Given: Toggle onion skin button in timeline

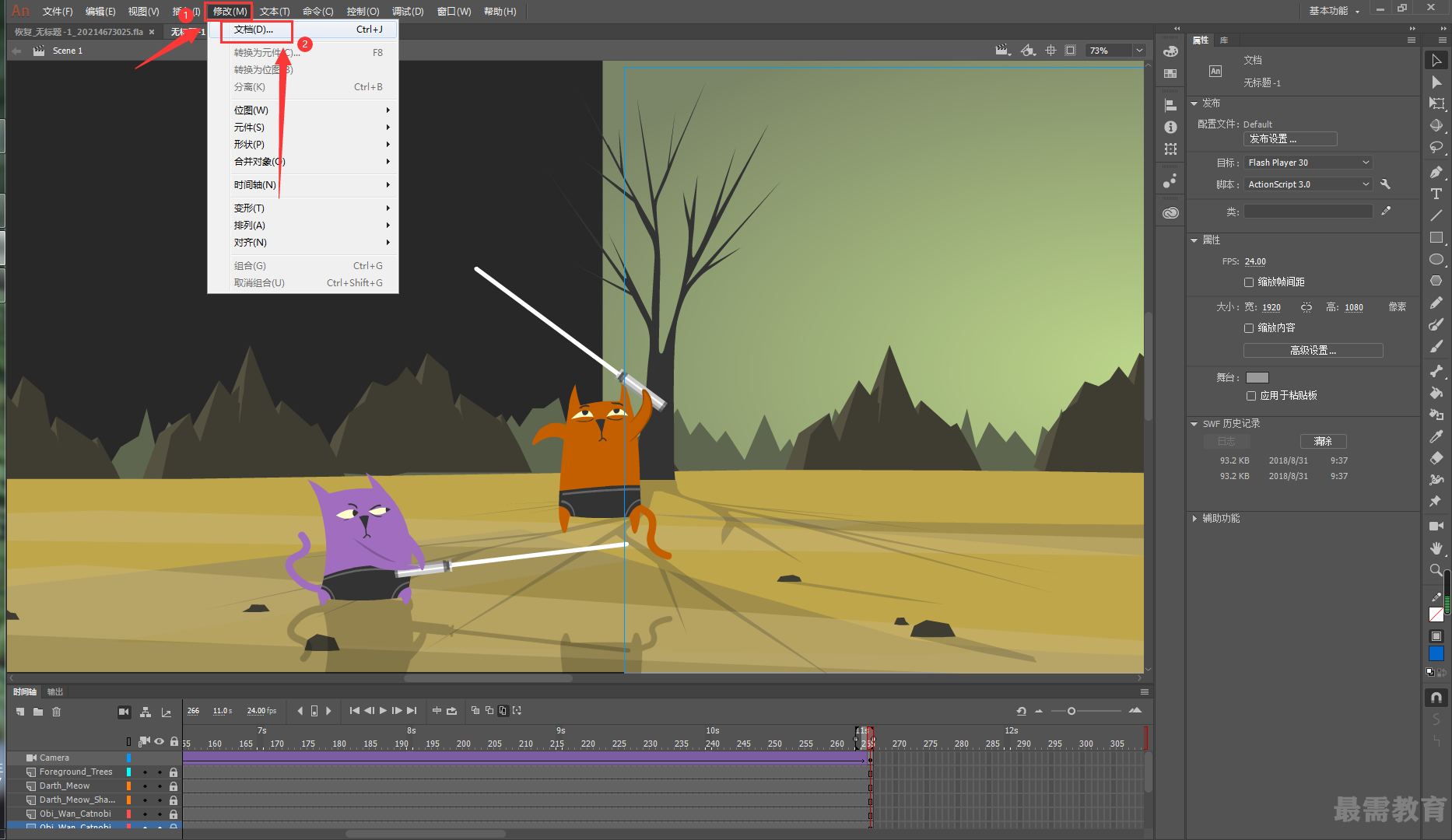Looking at the screenshot, I should pyautogui.click(x=475, y=711).
